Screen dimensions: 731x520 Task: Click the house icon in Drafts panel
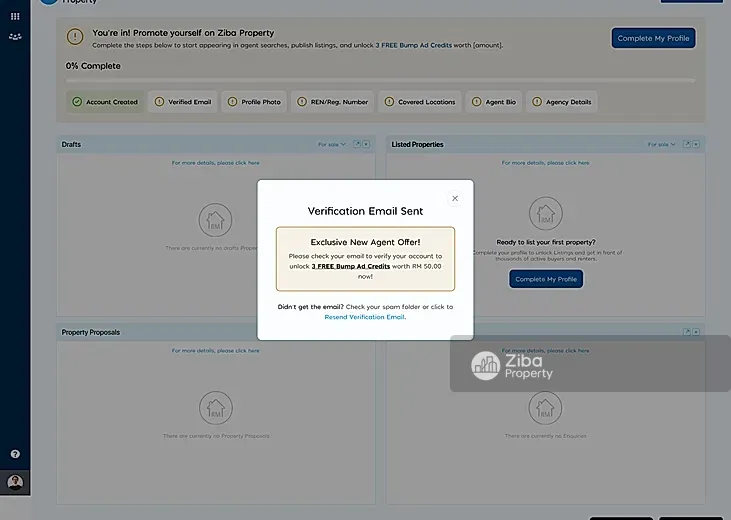click(215, 220)
